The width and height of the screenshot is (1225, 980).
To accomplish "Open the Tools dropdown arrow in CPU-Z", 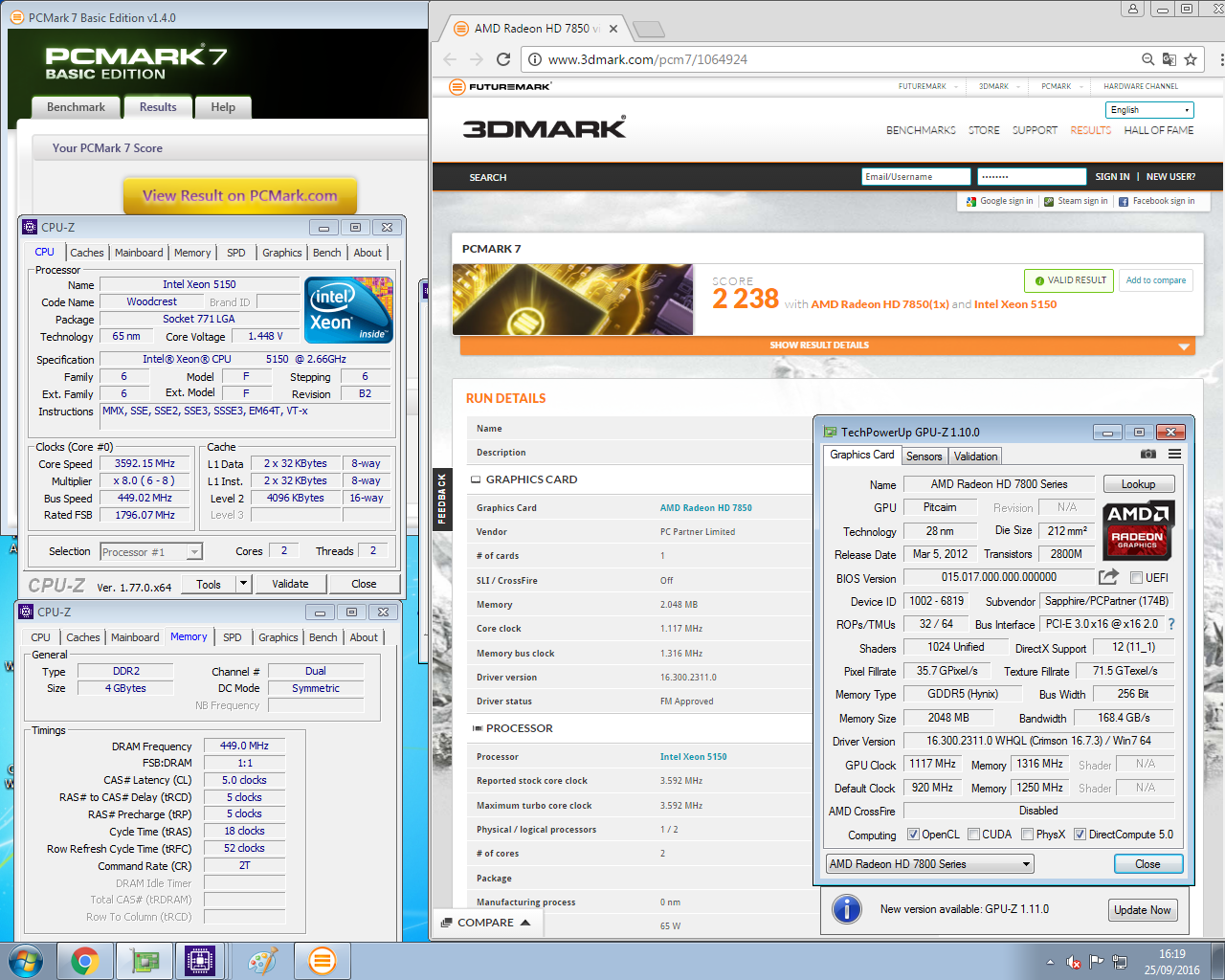I will (x=244, y=584).
